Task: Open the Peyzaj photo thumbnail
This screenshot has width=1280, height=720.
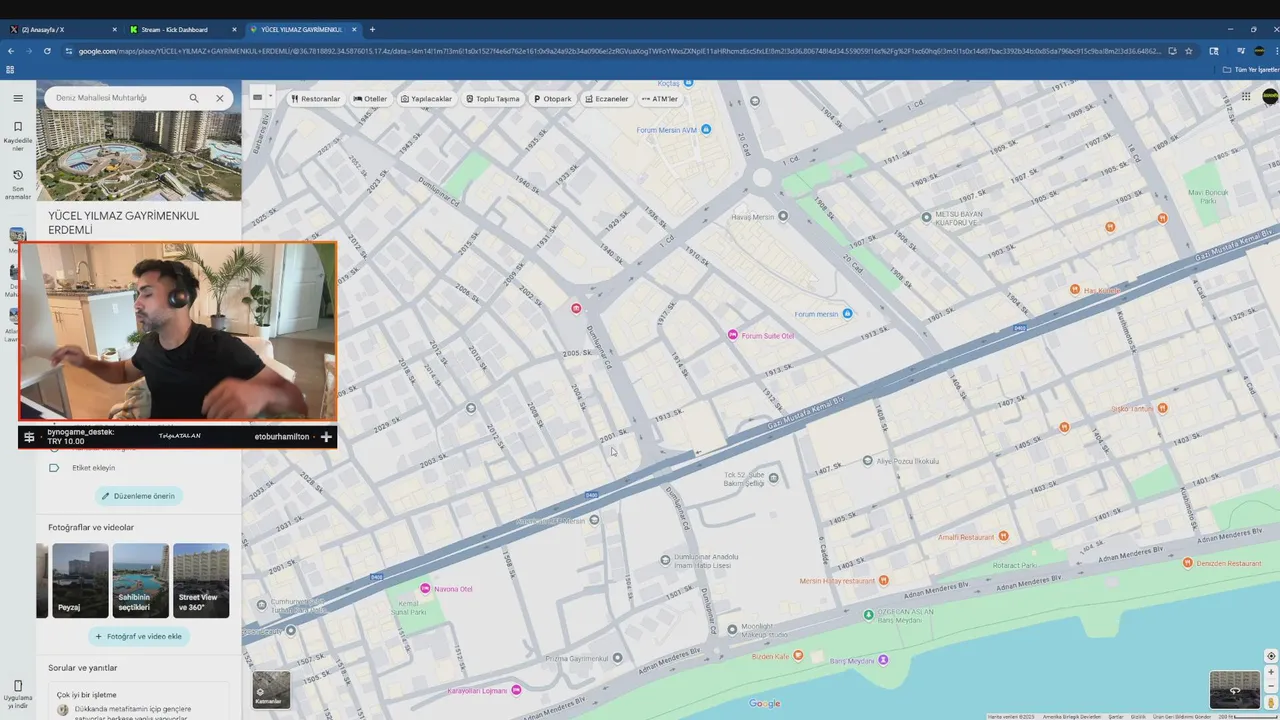Action: tap(80, 580)
